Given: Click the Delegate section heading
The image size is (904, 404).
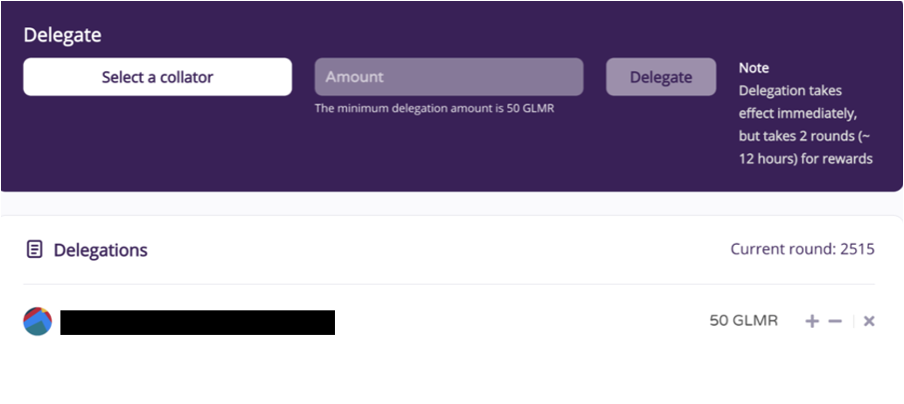Looking at the screenshot, I should coord(62,35).
